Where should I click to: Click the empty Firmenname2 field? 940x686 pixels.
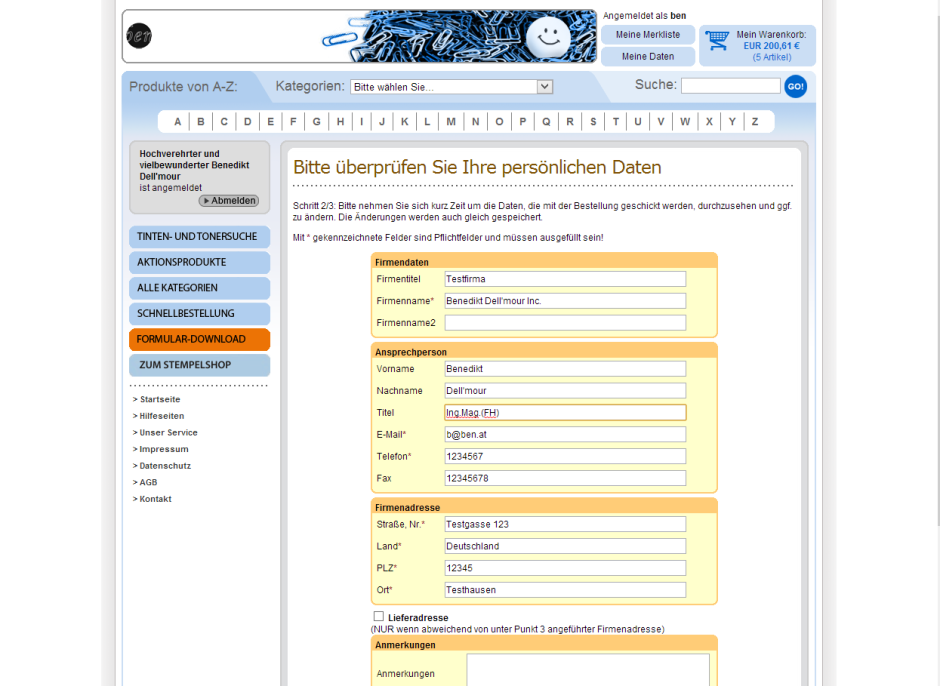click(x=565, y=323)
